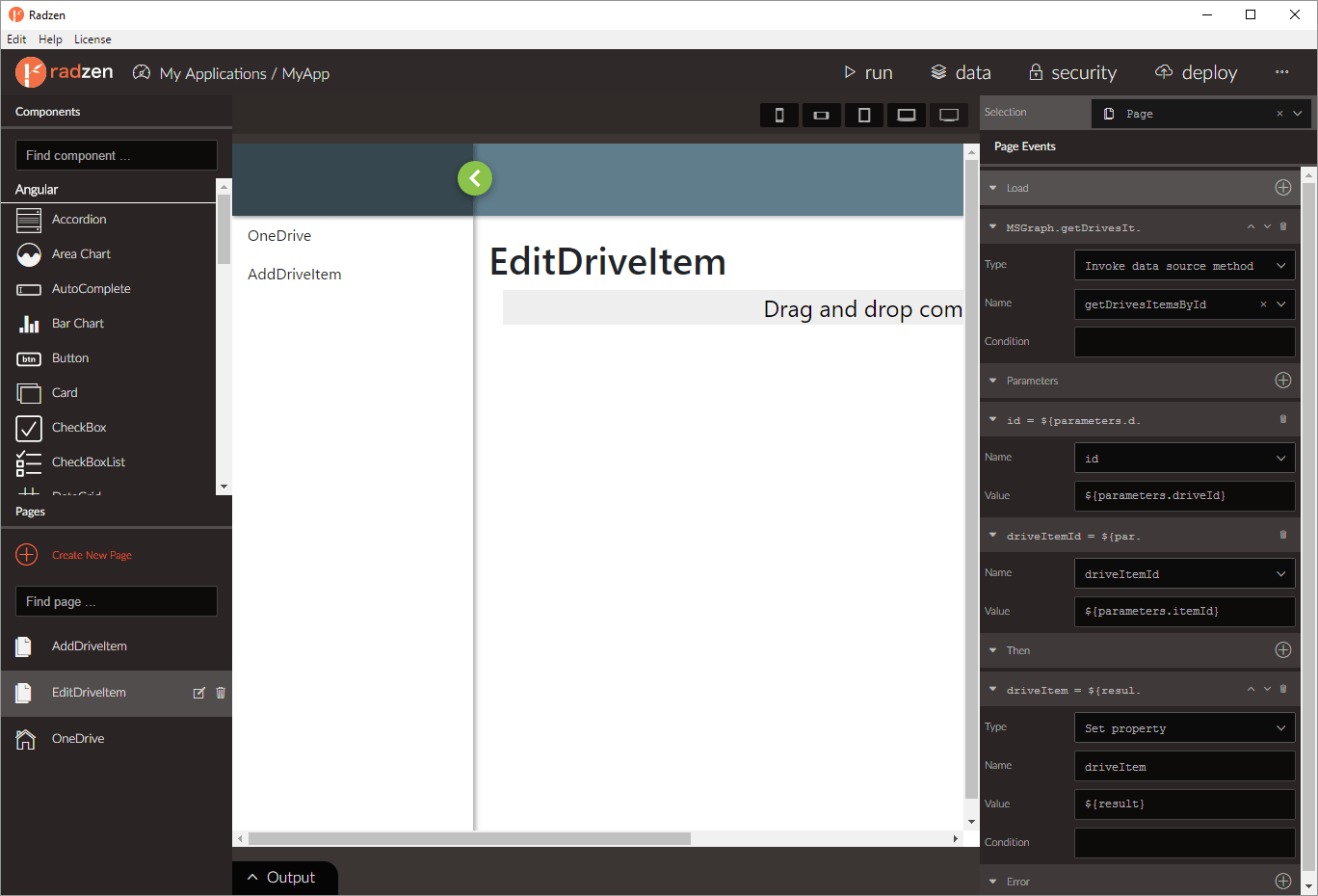Screen dimensions: 1318x896
Task: Click the Create New Page plus icon
Action: (x=27, y=555)
